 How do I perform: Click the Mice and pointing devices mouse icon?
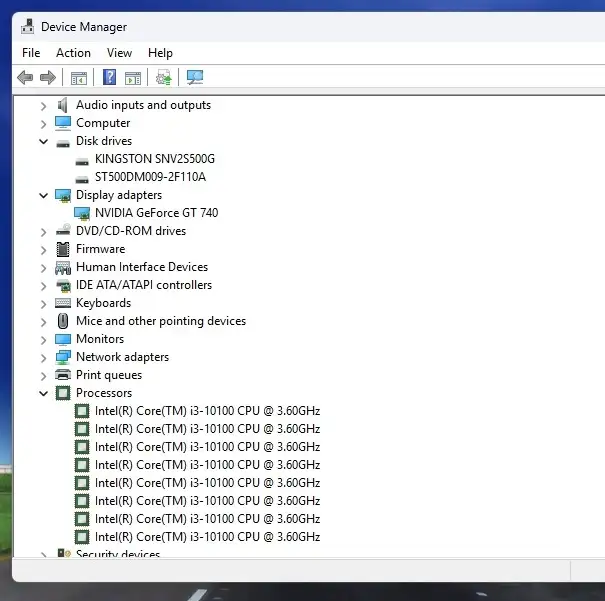click(63, 321)
